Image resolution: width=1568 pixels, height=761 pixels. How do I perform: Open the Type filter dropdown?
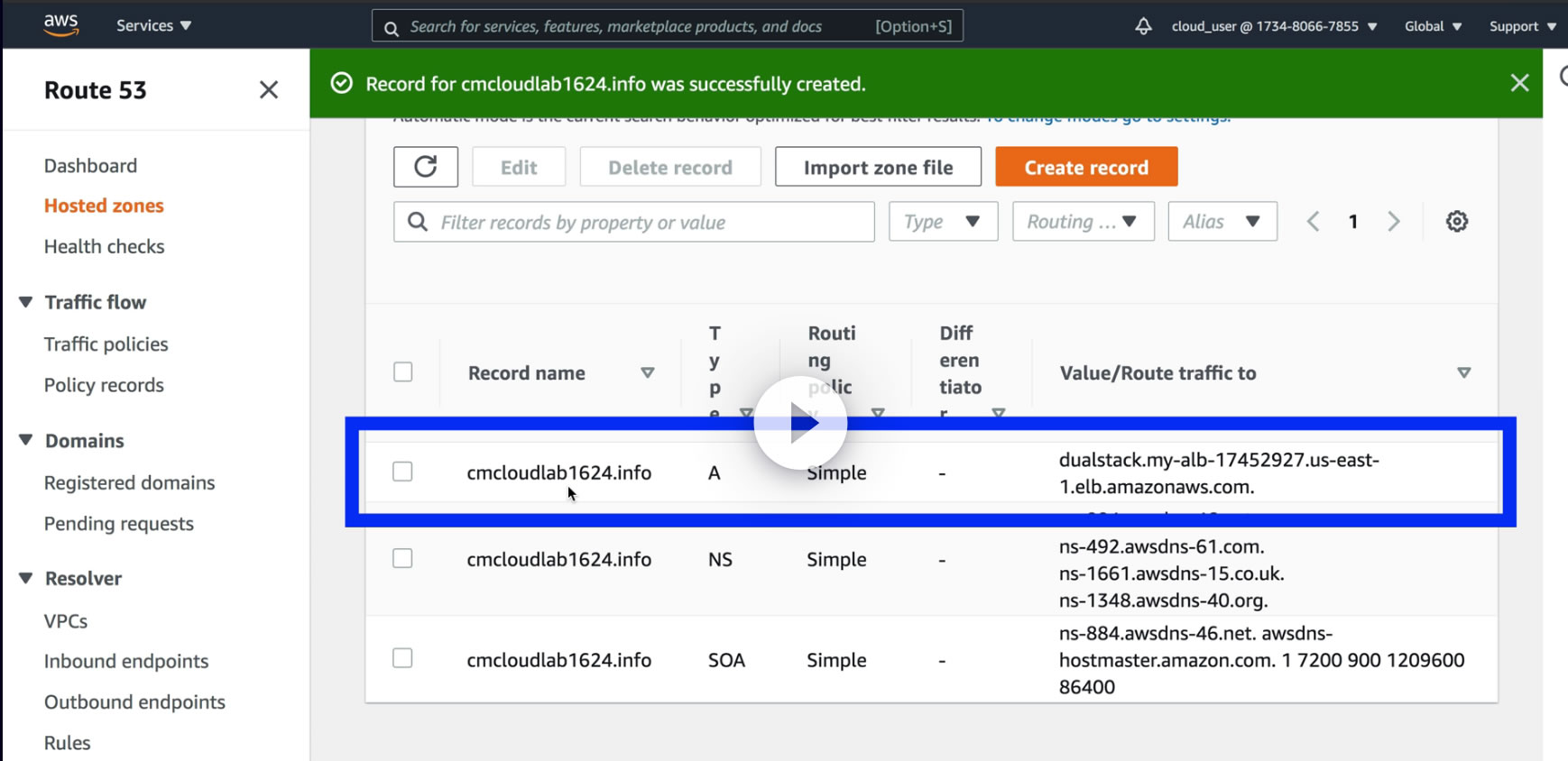(x=943, y=222)
